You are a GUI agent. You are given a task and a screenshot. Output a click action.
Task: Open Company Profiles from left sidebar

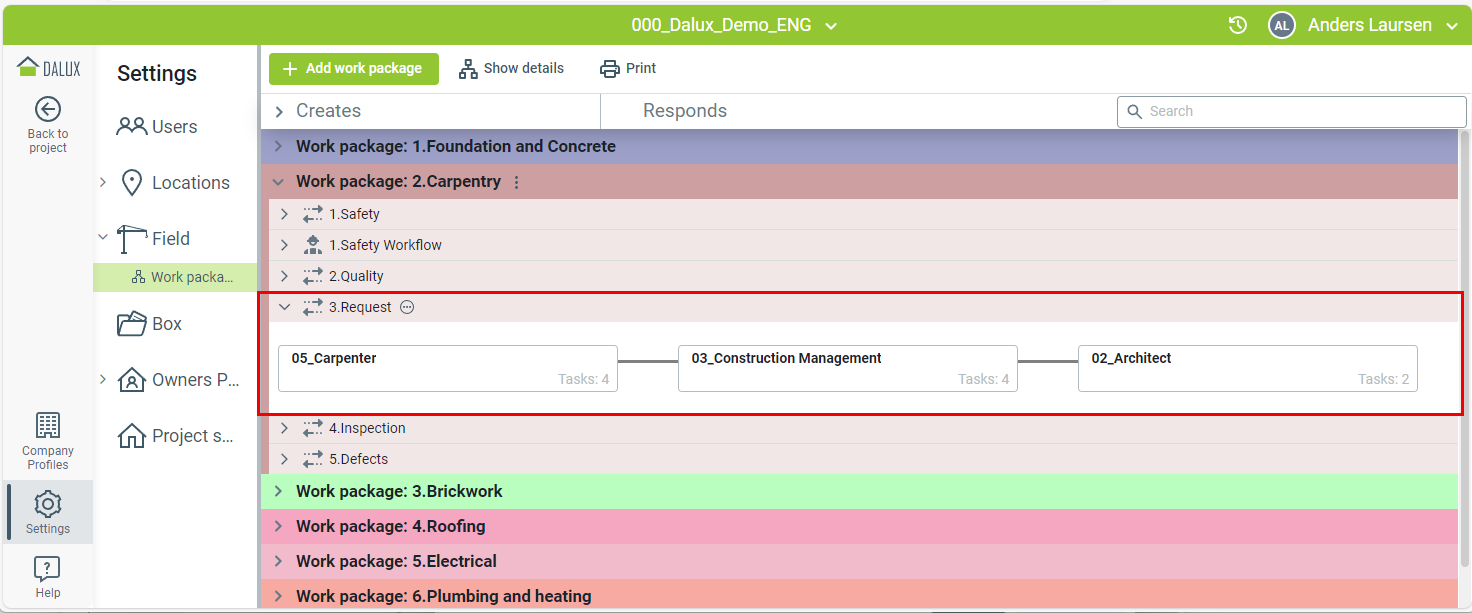pyautogui.click(x=47, y=441)
